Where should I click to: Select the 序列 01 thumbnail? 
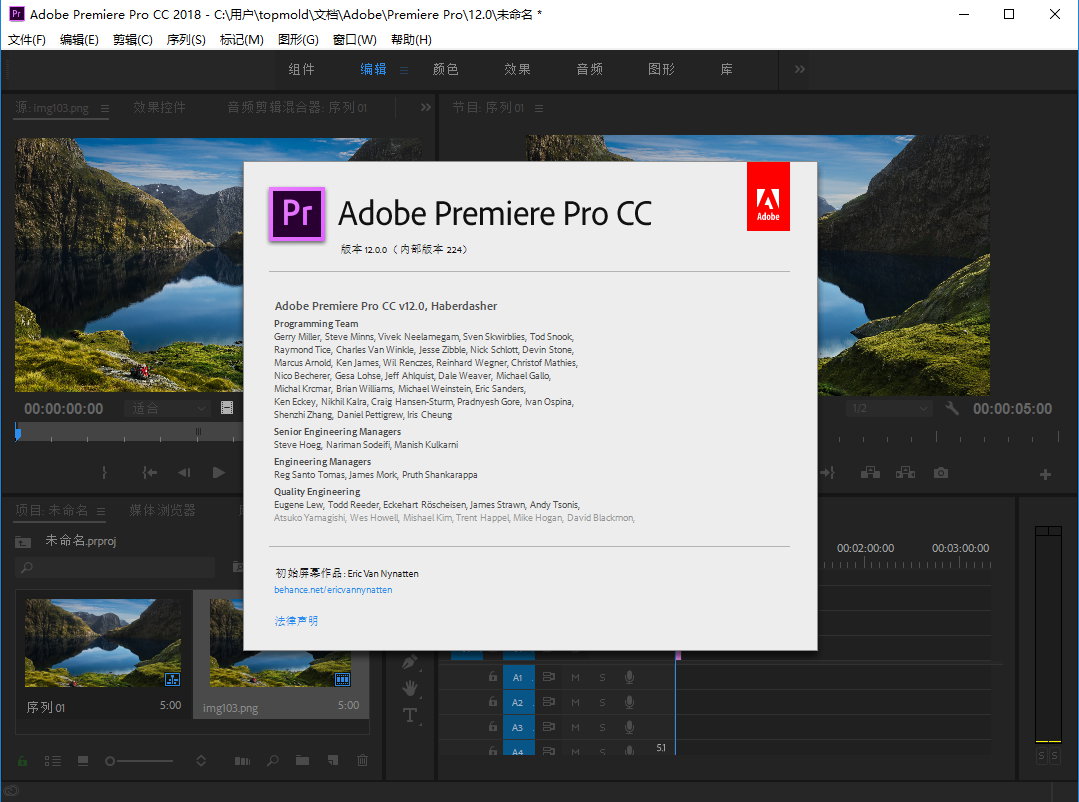(x=103, y=642)
